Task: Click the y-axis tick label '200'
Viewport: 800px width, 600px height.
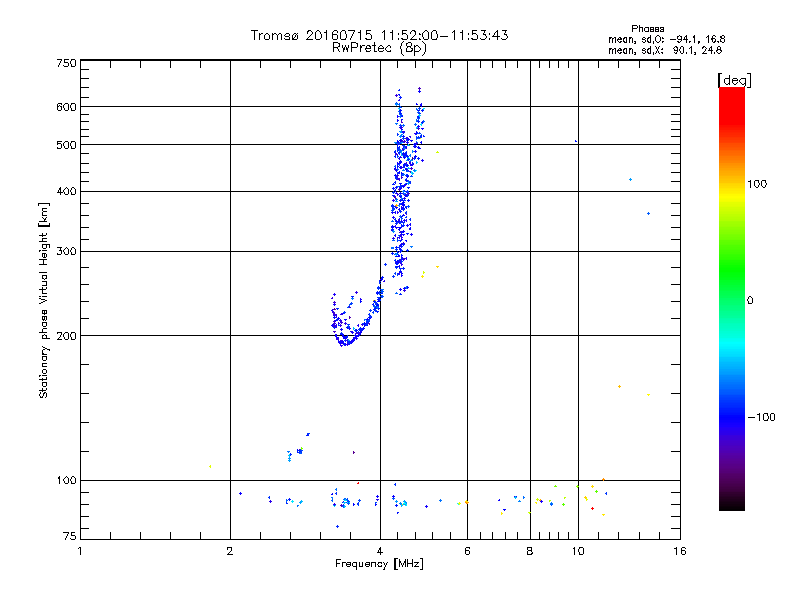Action: tap(66, 336)
